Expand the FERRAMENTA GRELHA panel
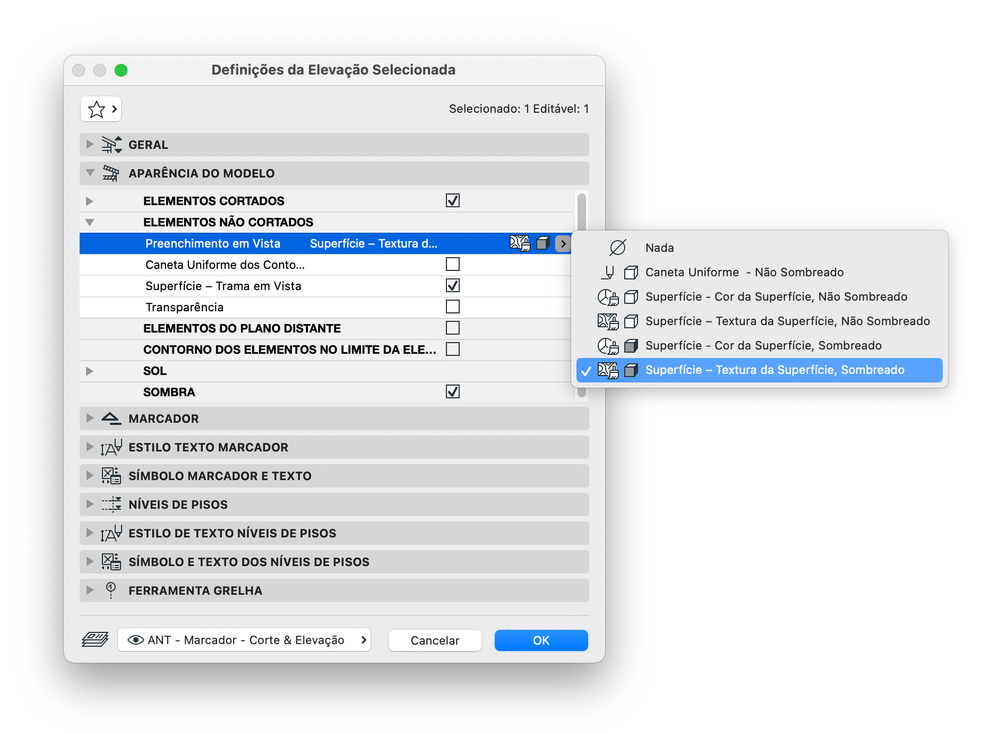 90,590
